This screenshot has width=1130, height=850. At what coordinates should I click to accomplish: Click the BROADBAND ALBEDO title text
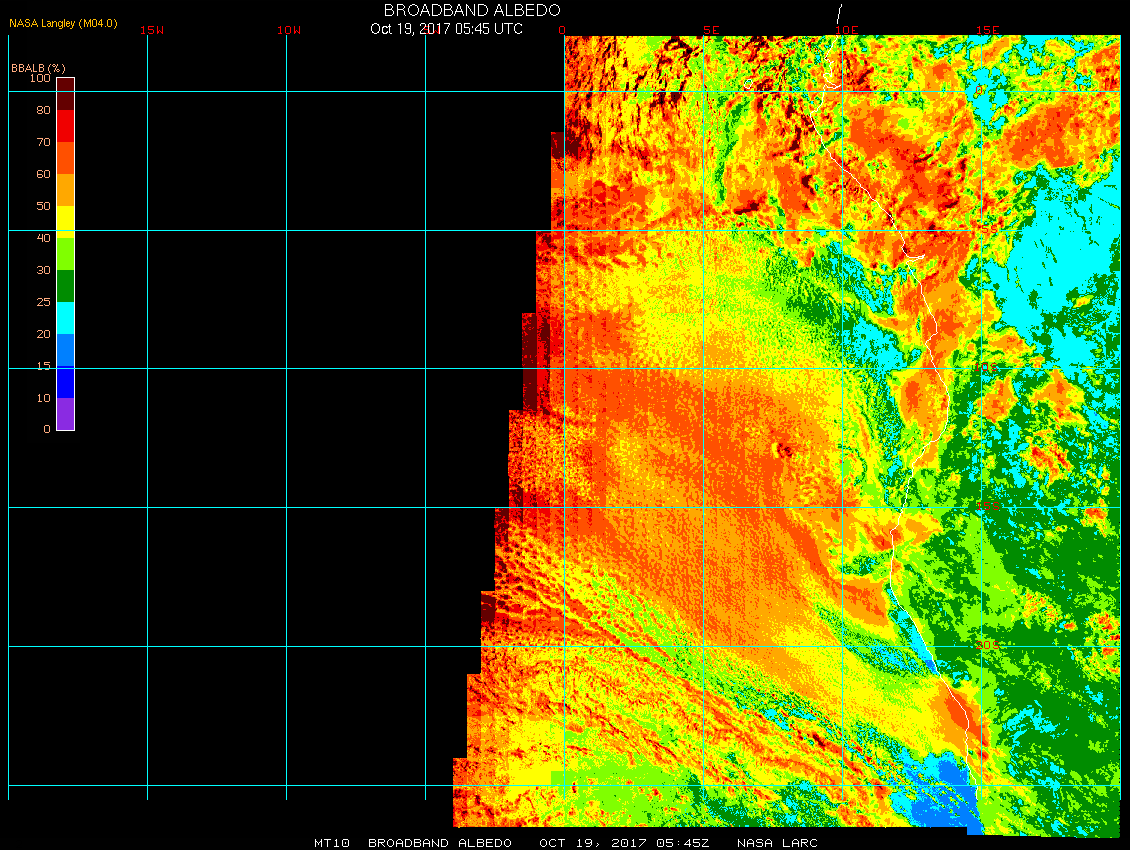pyautogui.click(x=472, y=10)
